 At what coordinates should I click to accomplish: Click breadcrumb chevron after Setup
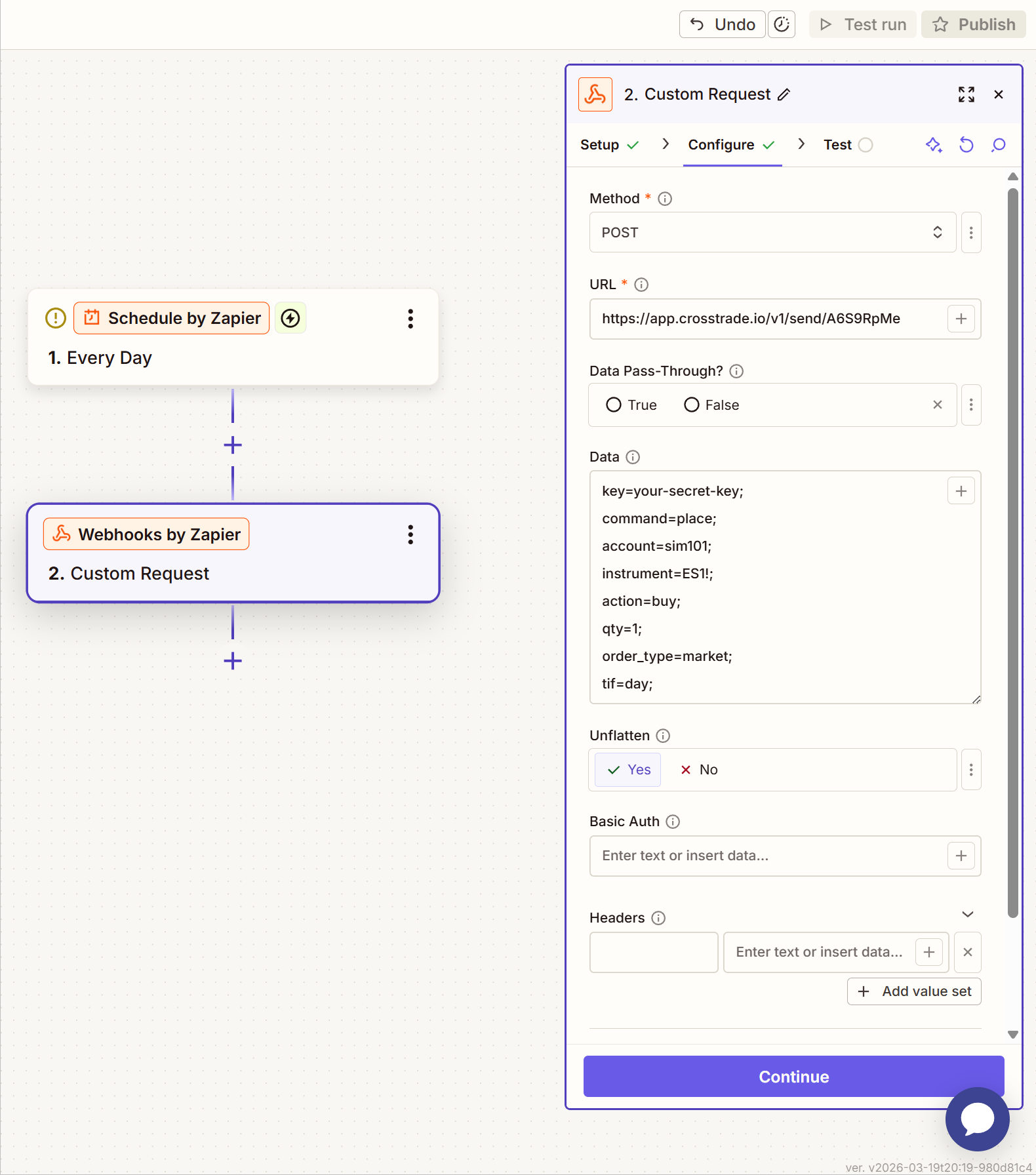[666, 144]
